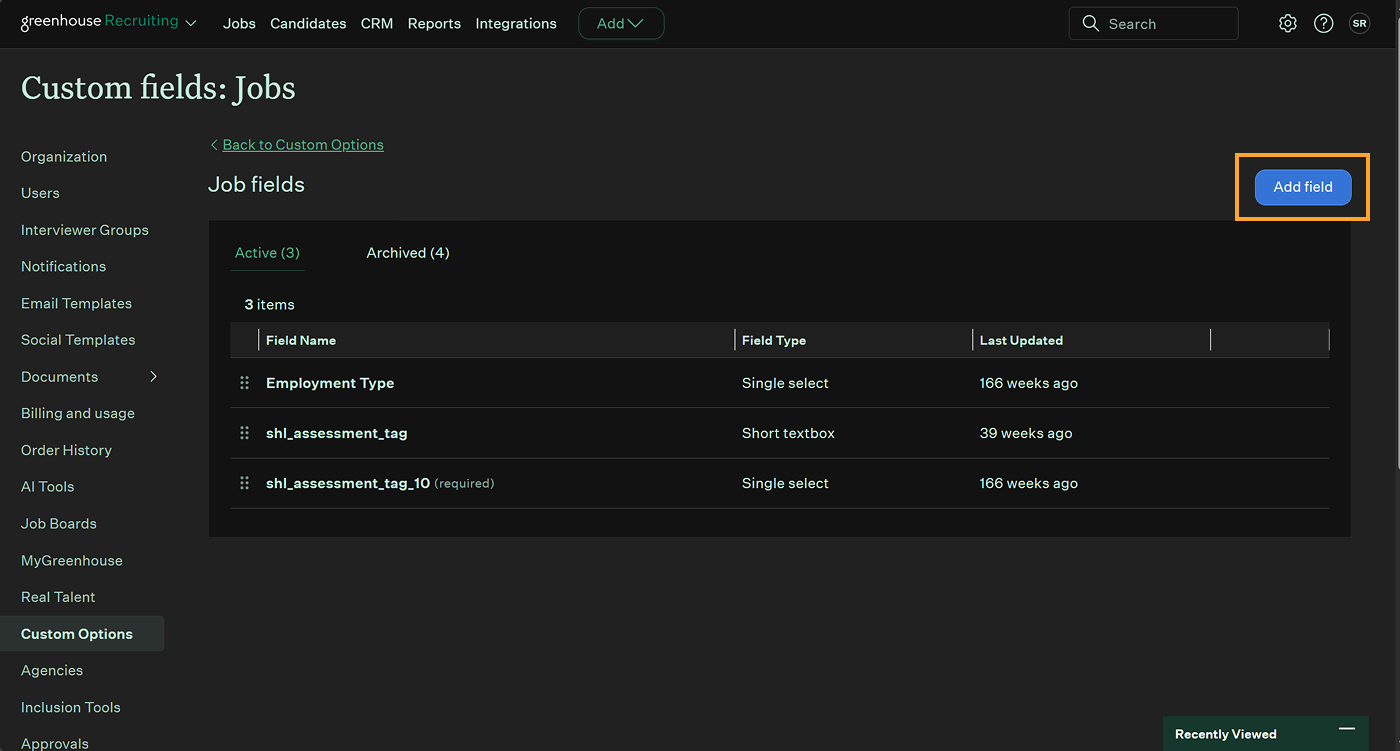This screenshot has height=751, width=1400.
Task: Click the Recently Viewed panel title
Action: (x=1226, y=734)
